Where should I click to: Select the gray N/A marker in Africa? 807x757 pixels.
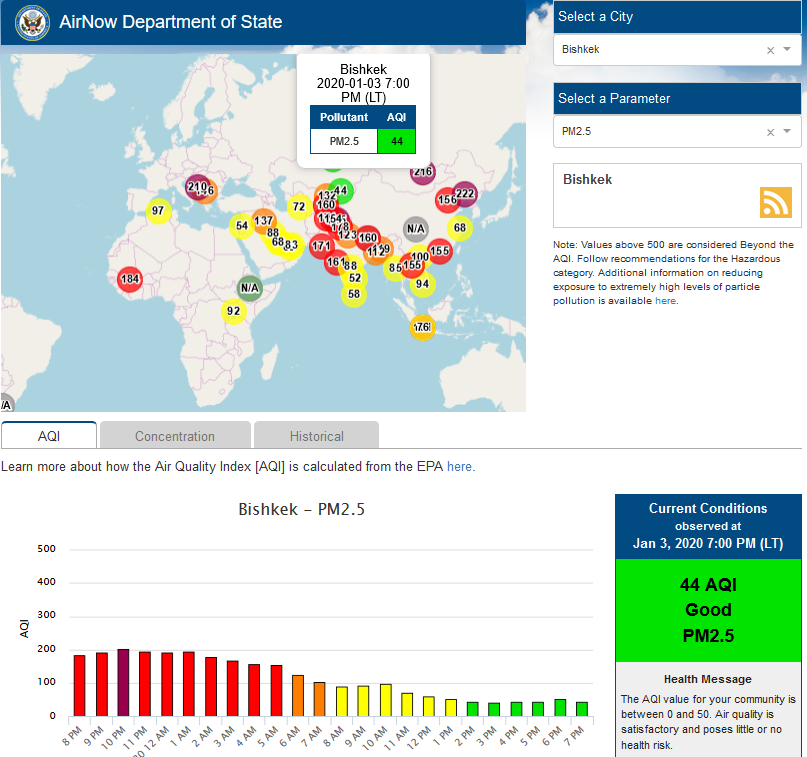tap(250, 288)
